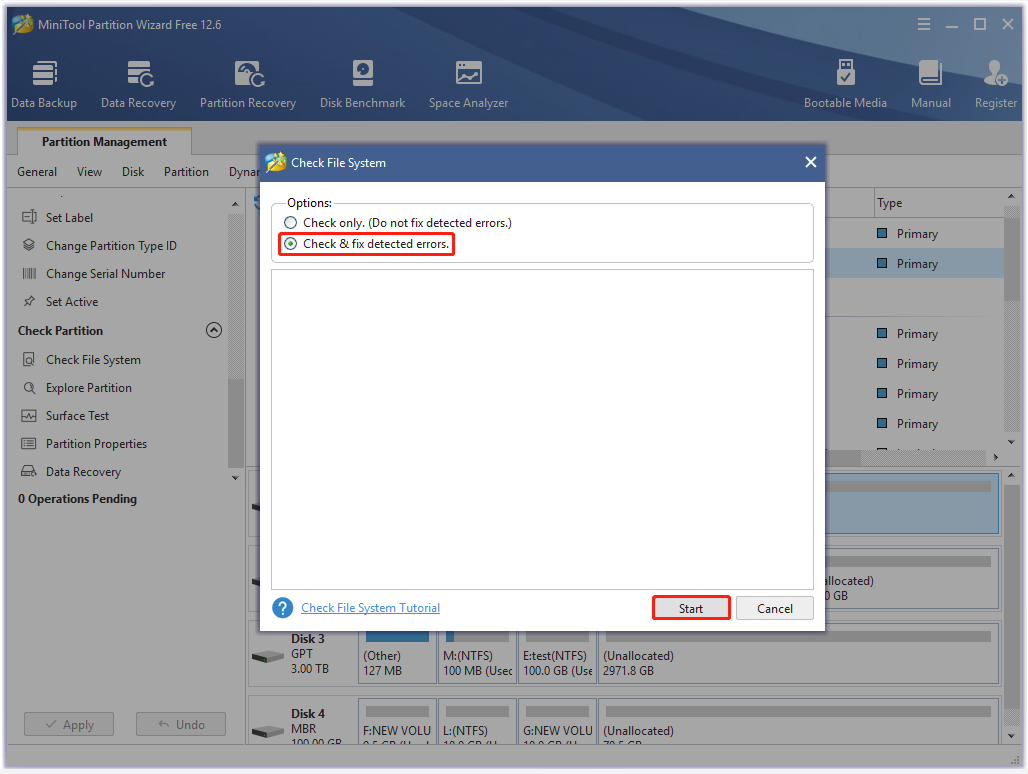Click 0 Operations Pending text
Screen dimensions: 1028x774
77,499
